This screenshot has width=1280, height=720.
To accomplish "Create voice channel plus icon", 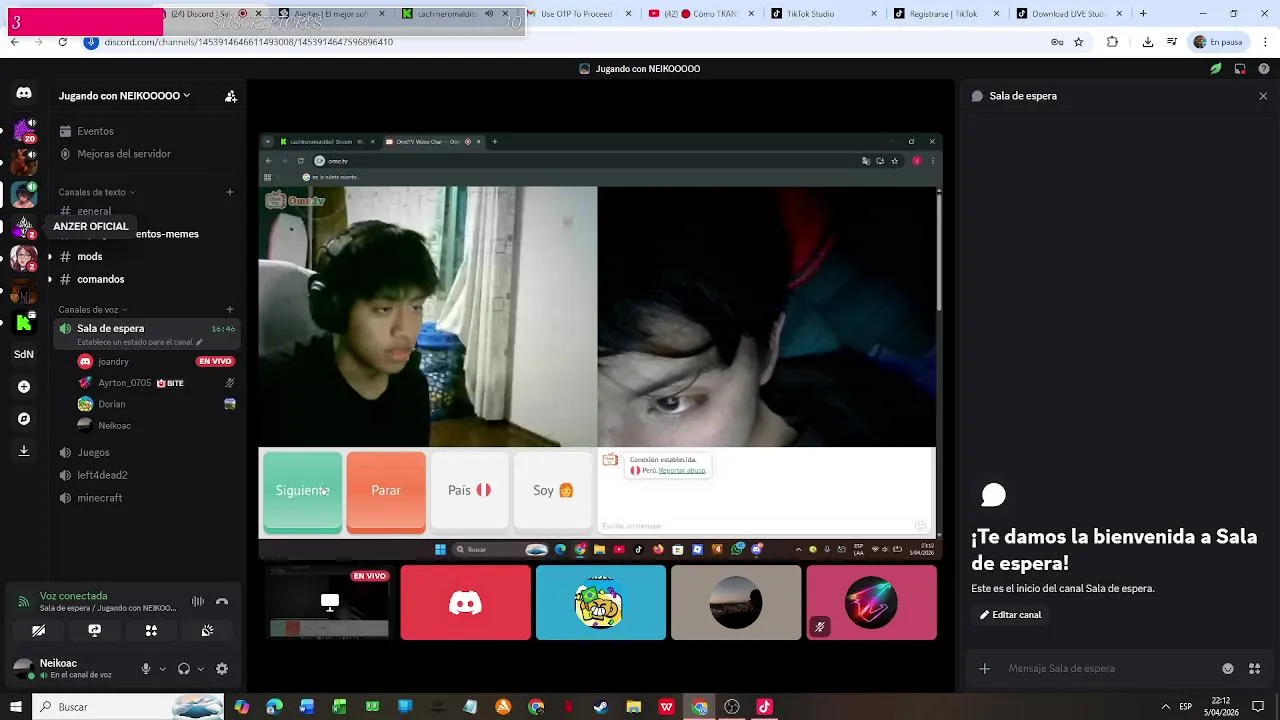I will (x=230, y=310).
